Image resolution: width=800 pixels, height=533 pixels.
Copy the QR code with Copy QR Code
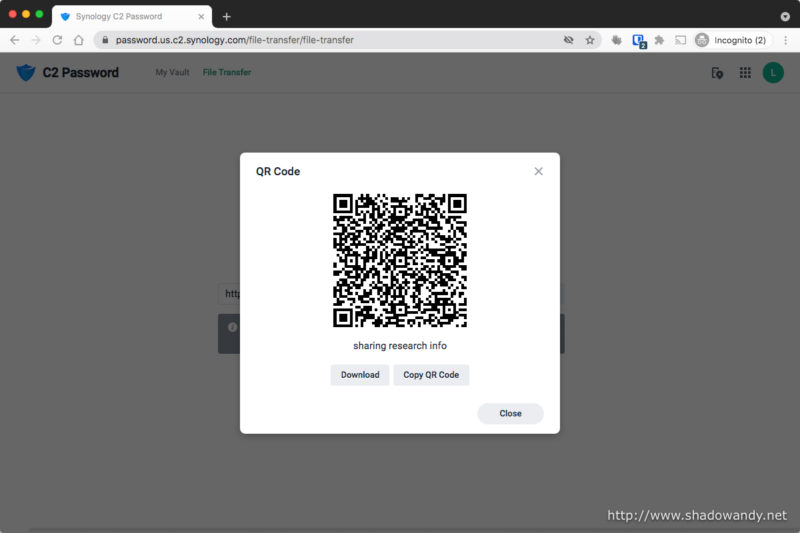coord(431,375)
